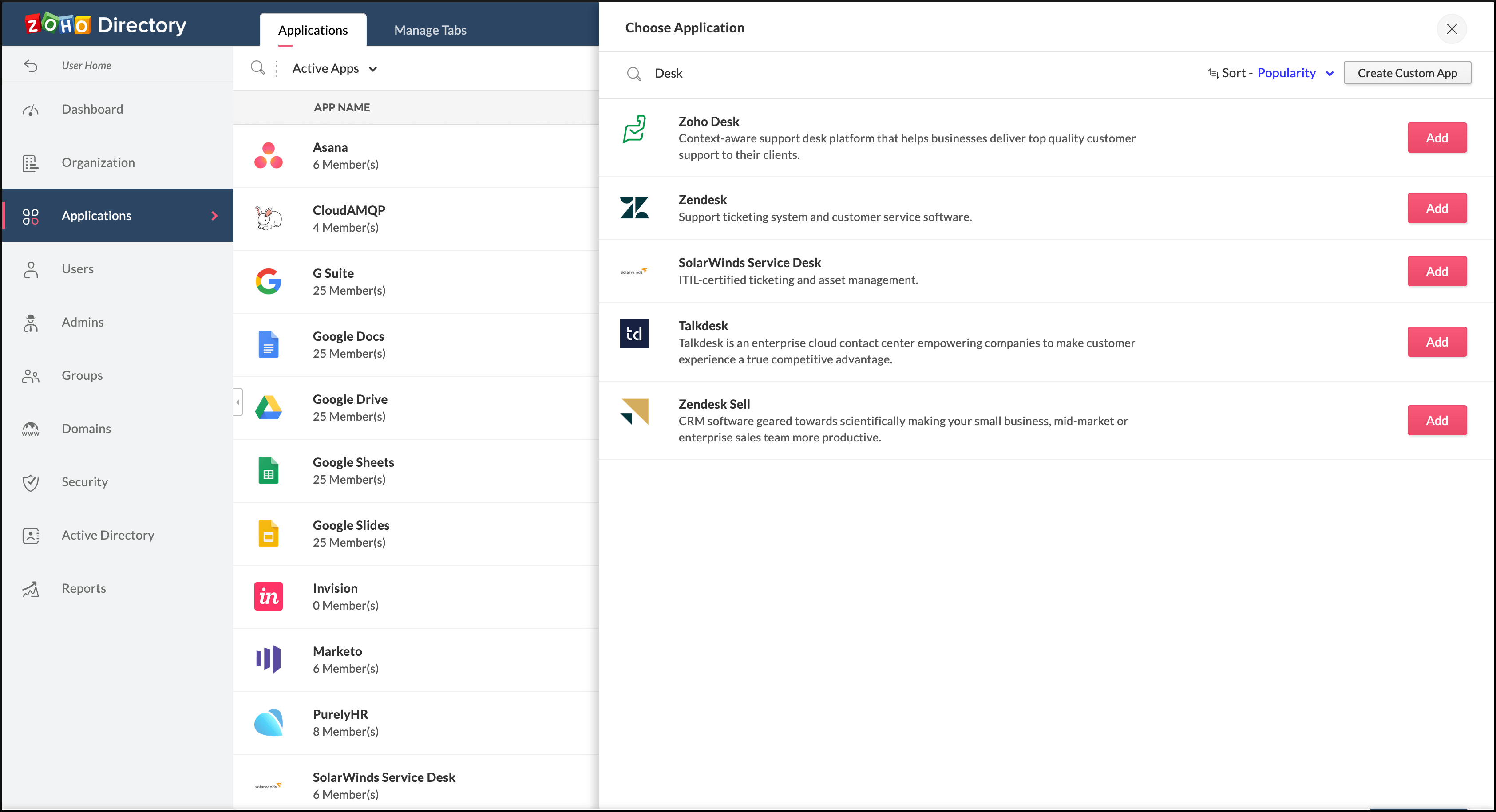
Task: Click the Reports chart icon
Action: (31, 588)
